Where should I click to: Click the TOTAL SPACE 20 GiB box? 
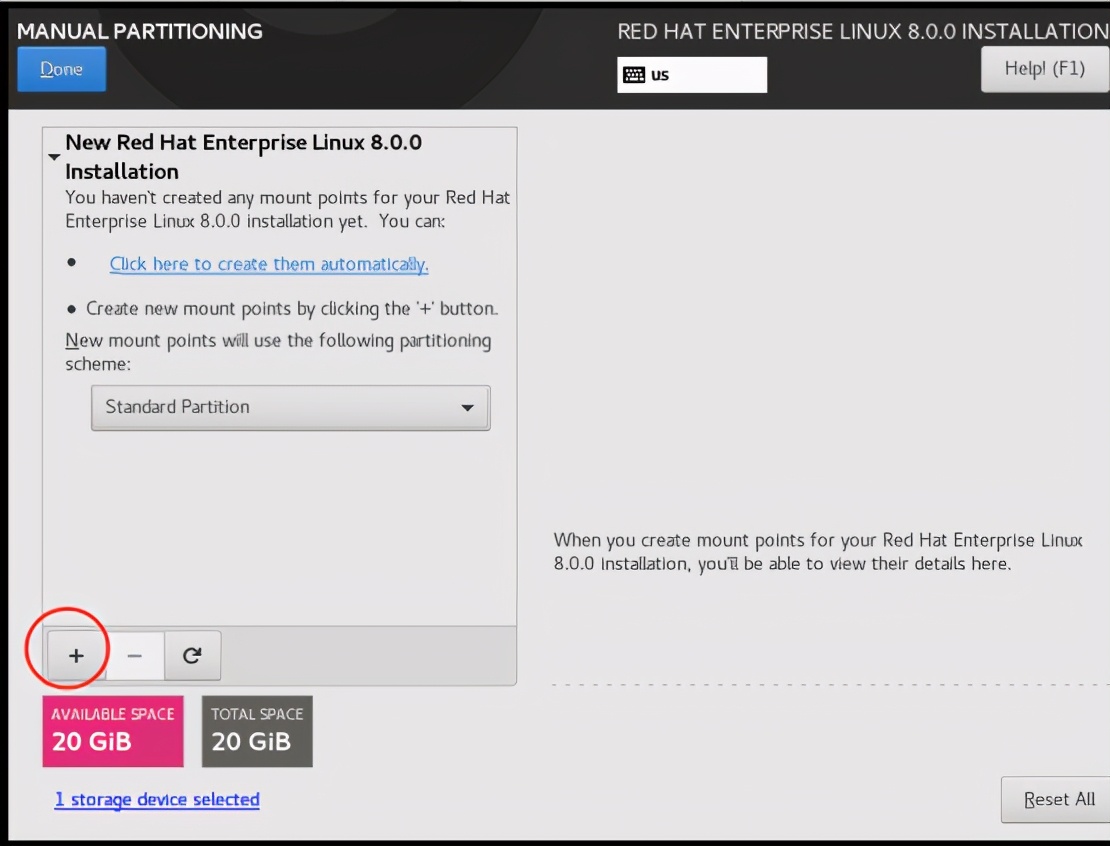point(257,731)
